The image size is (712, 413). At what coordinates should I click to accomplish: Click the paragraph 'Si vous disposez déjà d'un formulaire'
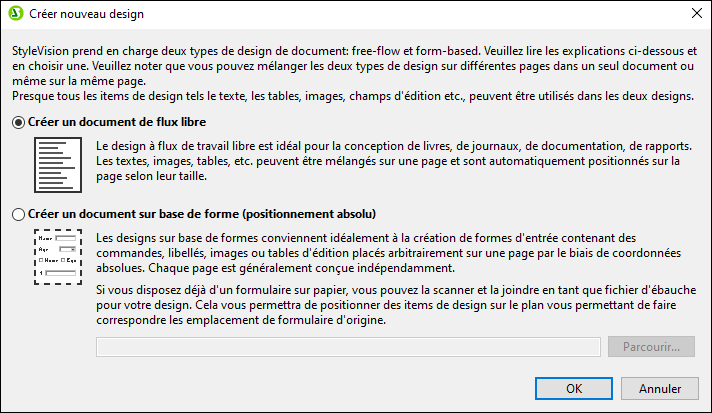396,305
